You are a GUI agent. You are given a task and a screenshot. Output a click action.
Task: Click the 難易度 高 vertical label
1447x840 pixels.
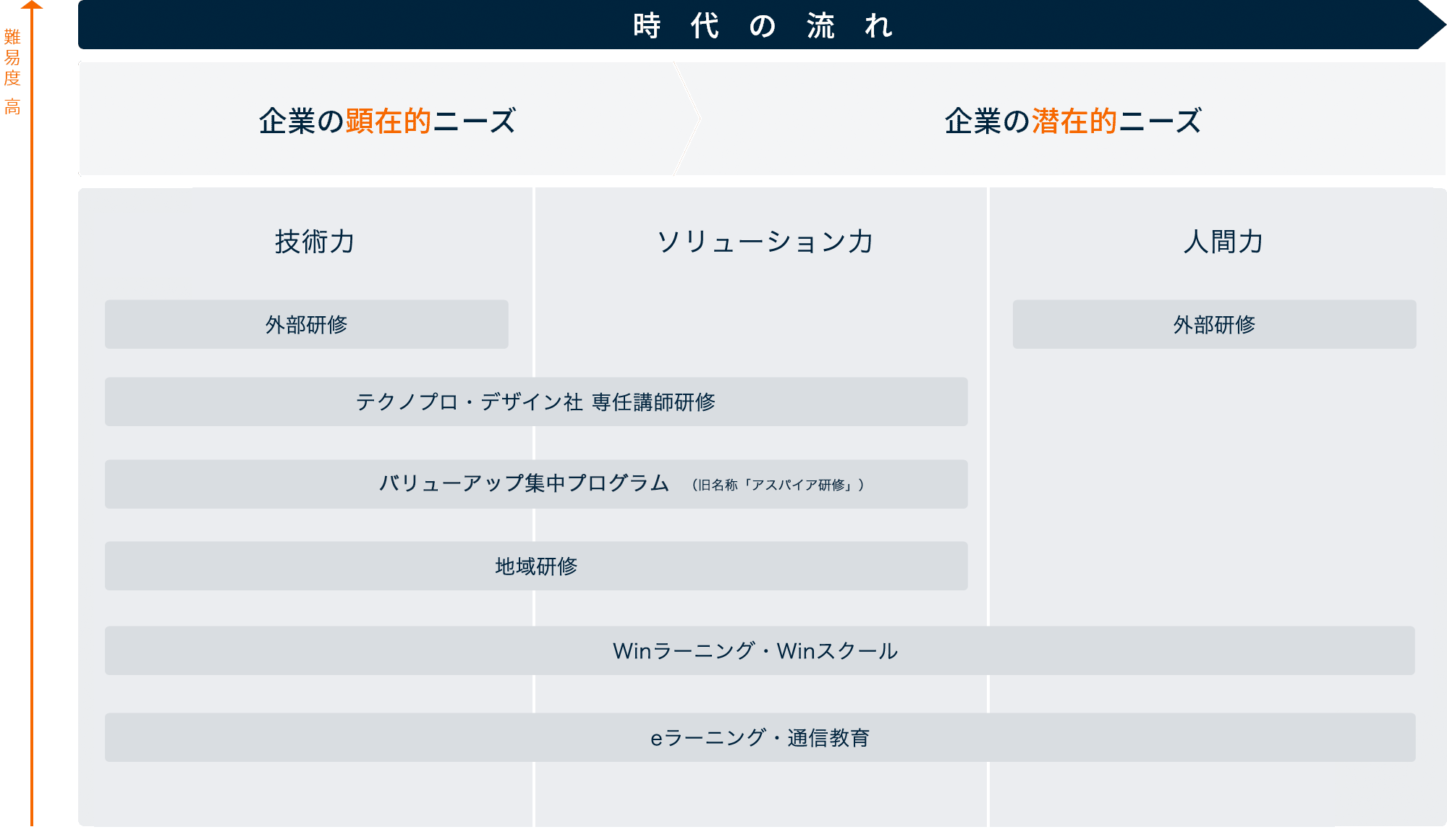(12, 71)
